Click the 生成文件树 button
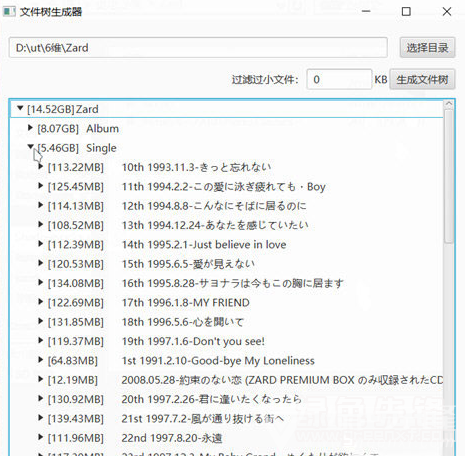This screenshot has width=465, height=456. [422, 79]
